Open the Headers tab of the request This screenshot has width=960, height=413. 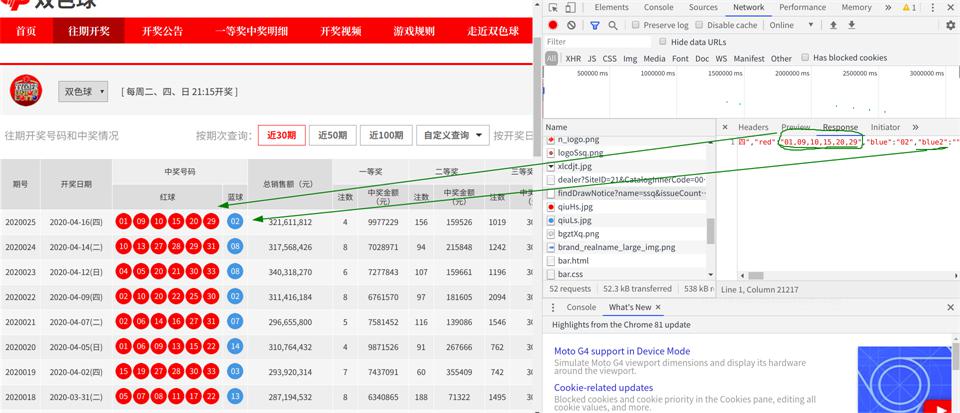[x=753, y=127]
